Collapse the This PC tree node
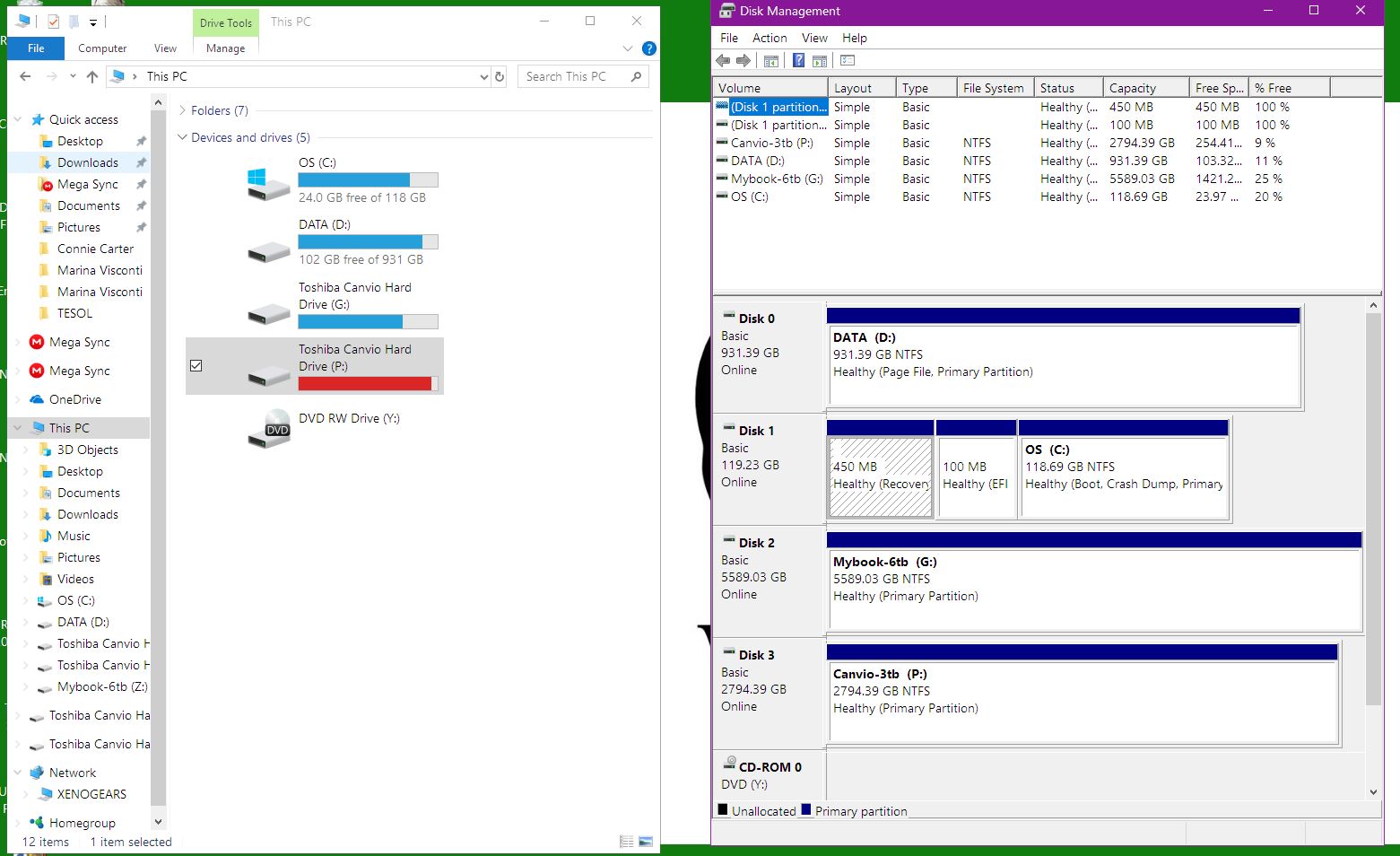 click(17, 428)
